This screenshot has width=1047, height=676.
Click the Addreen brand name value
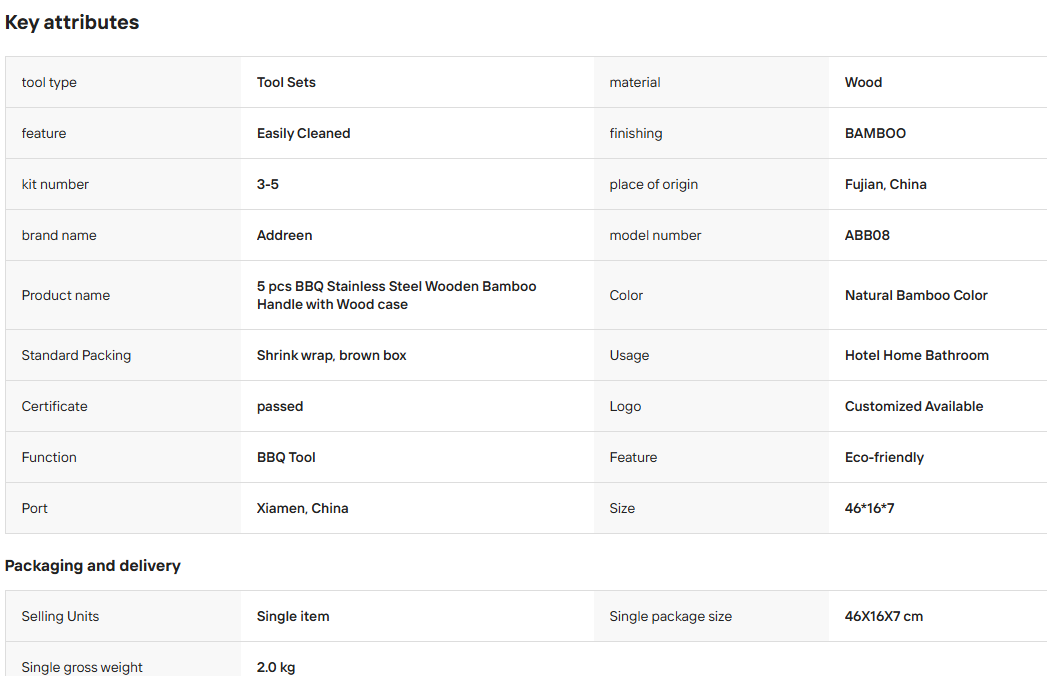click(x=284, y=235)
